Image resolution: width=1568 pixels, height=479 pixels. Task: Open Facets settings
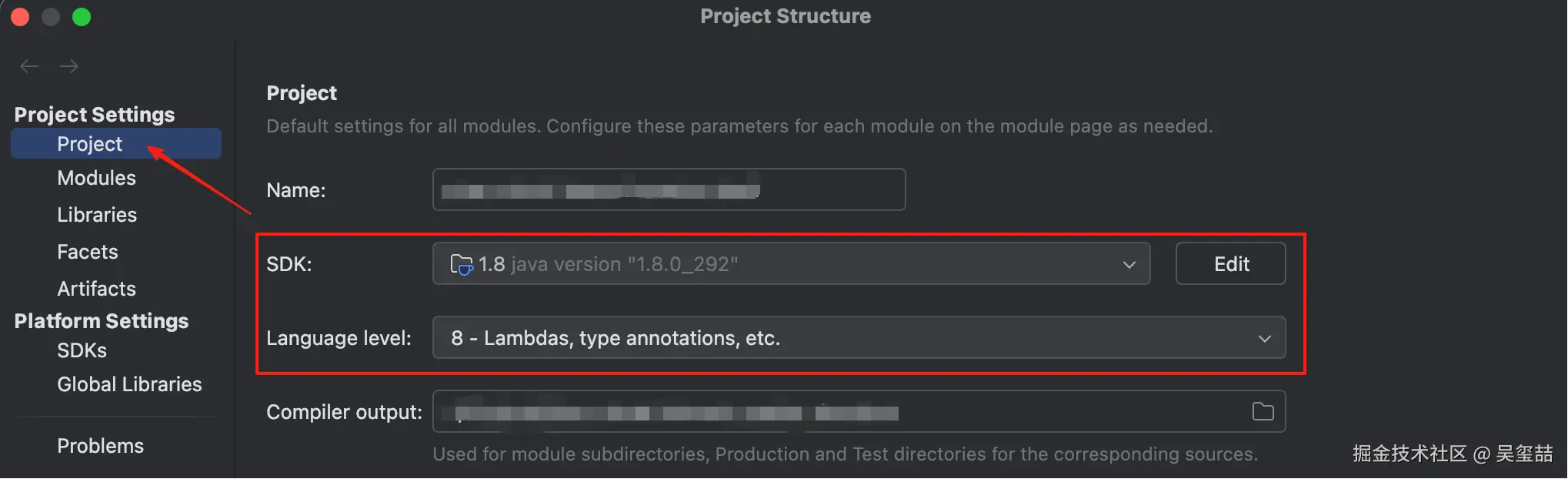coord(88,252)
